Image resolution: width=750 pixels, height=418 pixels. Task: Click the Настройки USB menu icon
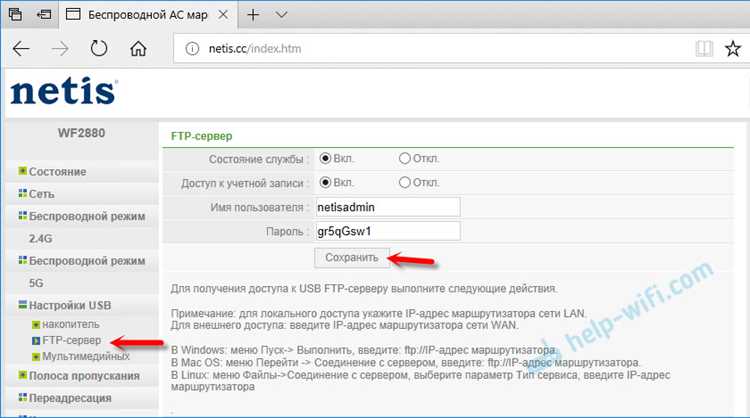[22, 304]
